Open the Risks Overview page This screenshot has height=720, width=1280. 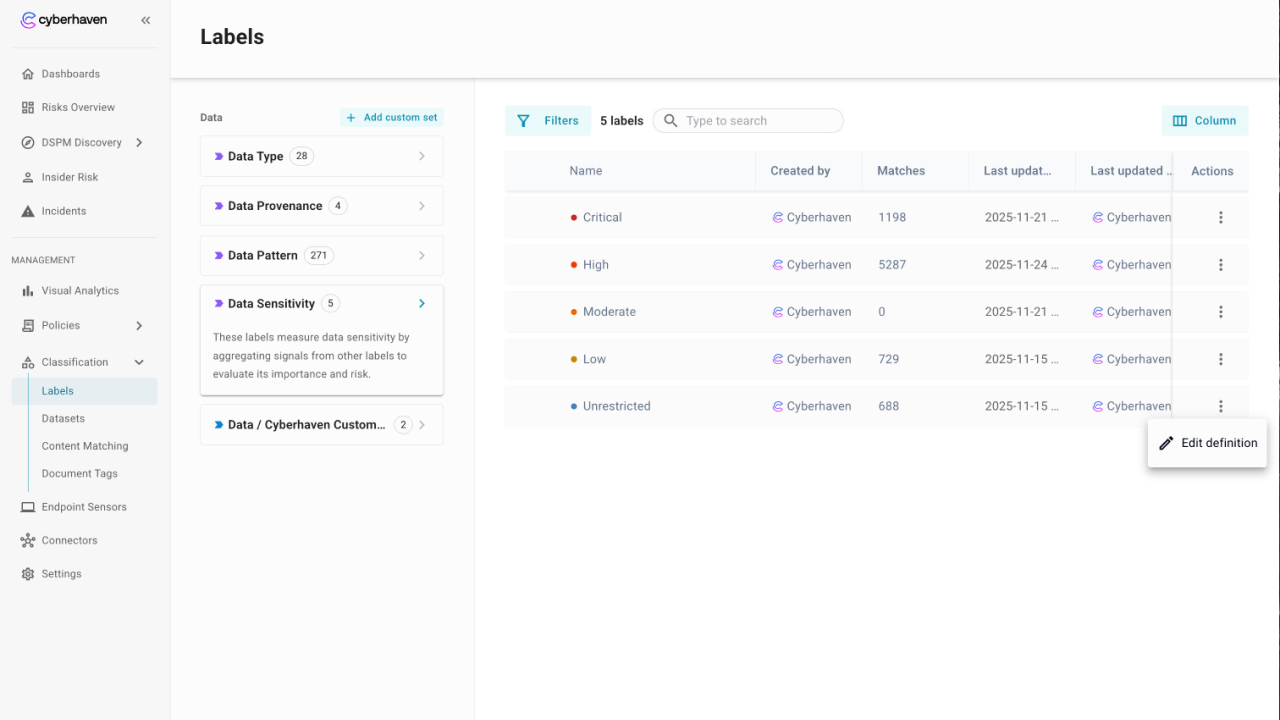77,107
